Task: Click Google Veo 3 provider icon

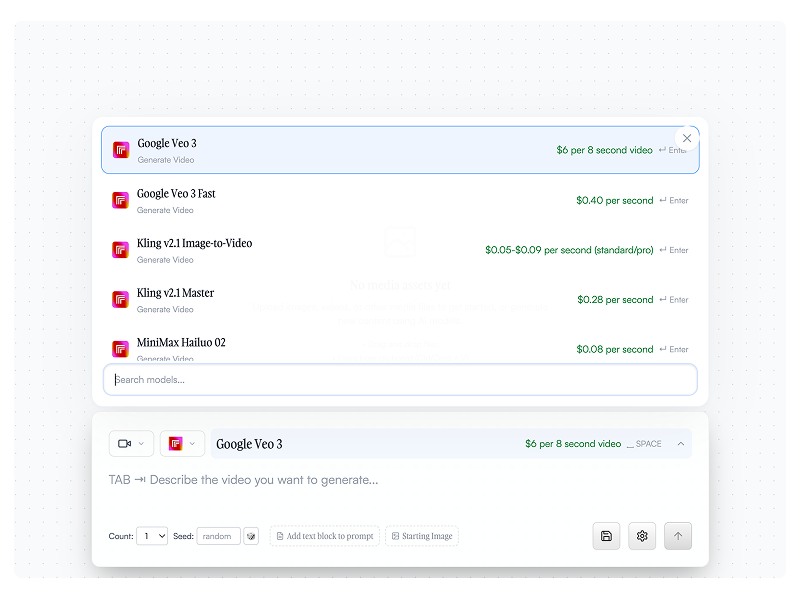Action: tap(121, 150)
